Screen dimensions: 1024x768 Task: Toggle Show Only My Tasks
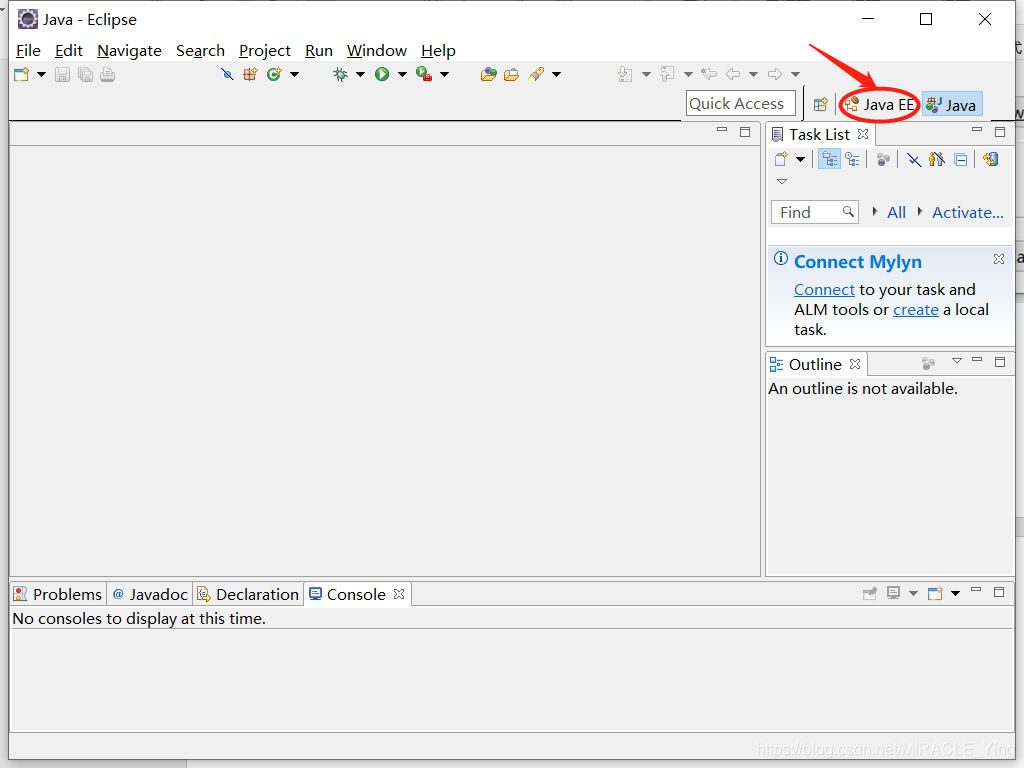pyautogui.click(x=936, y=159)
